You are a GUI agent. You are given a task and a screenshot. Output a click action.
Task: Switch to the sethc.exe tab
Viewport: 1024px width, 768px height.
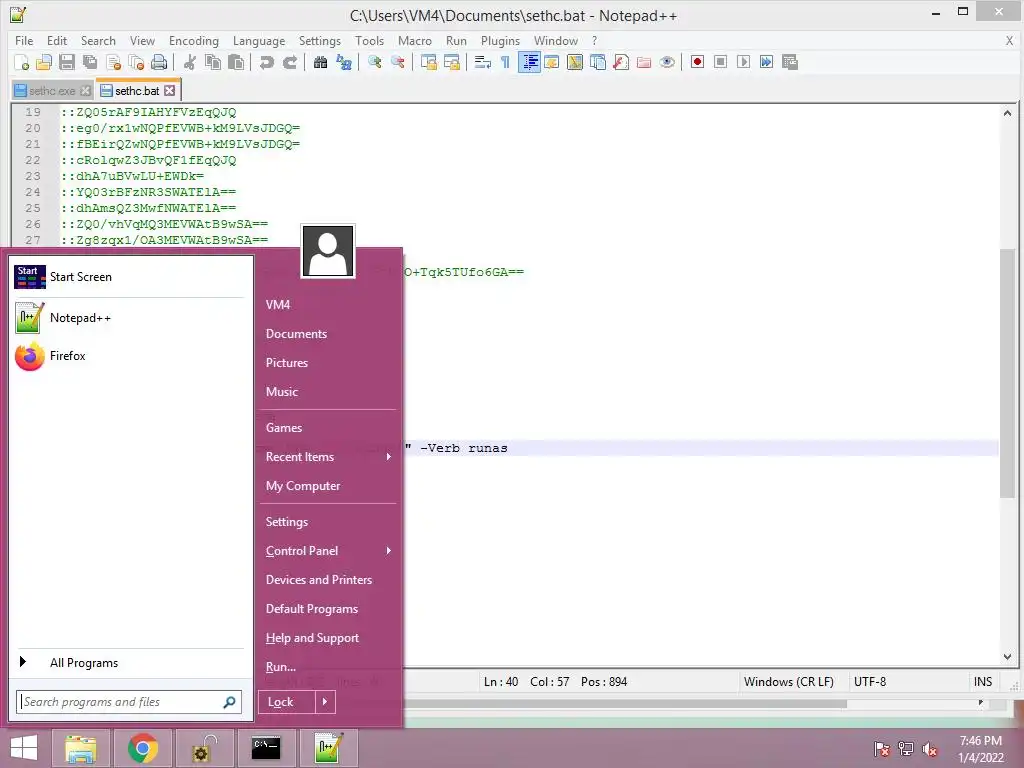coord(52,91)
